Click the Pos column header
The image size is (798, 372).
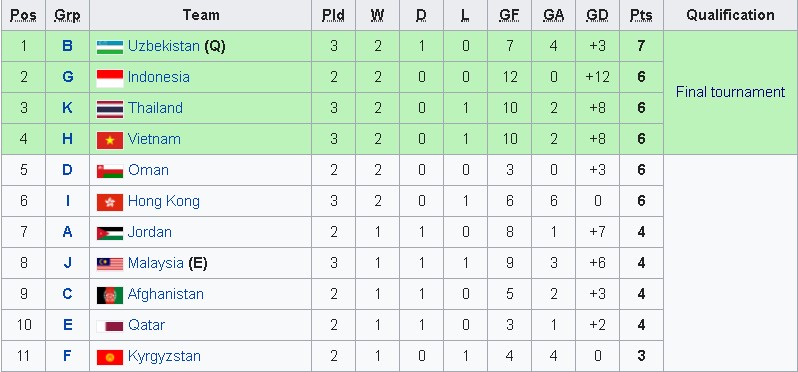(23, 15)
